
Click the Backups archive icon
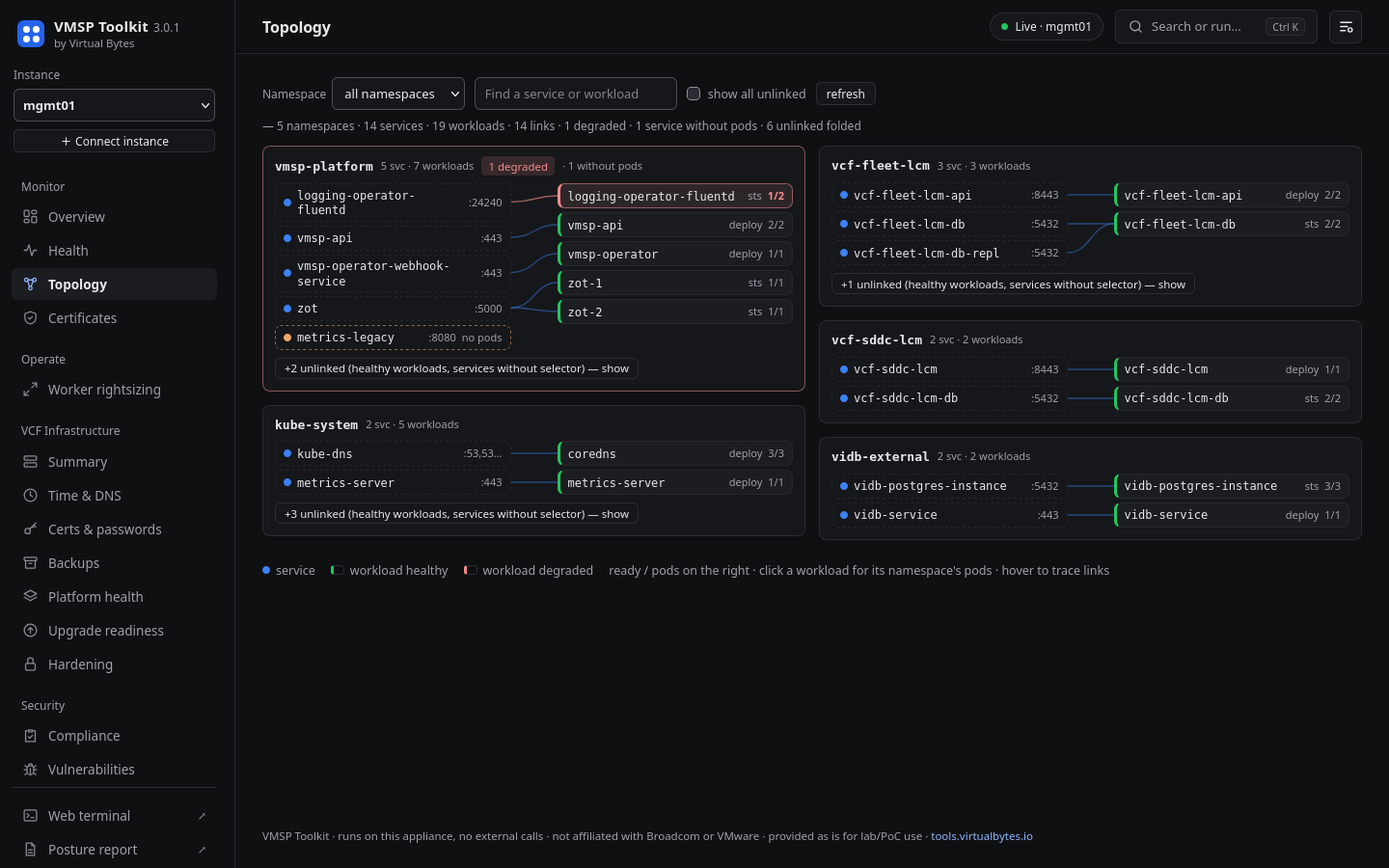click(30, 563)
